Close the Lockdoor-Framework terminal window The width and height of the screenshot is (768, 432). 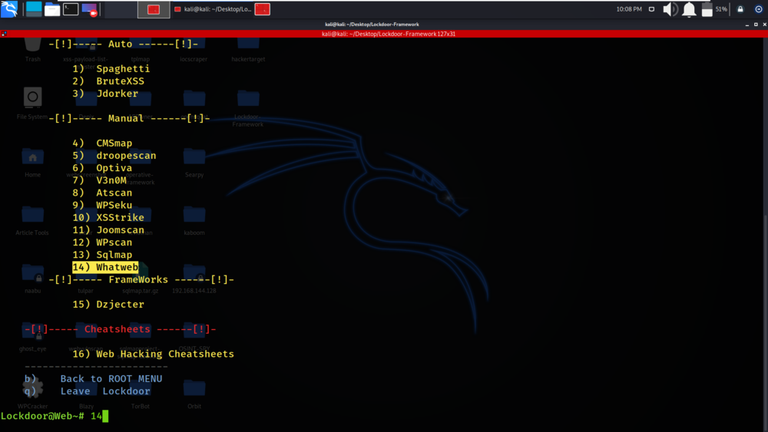click(764, 24)
